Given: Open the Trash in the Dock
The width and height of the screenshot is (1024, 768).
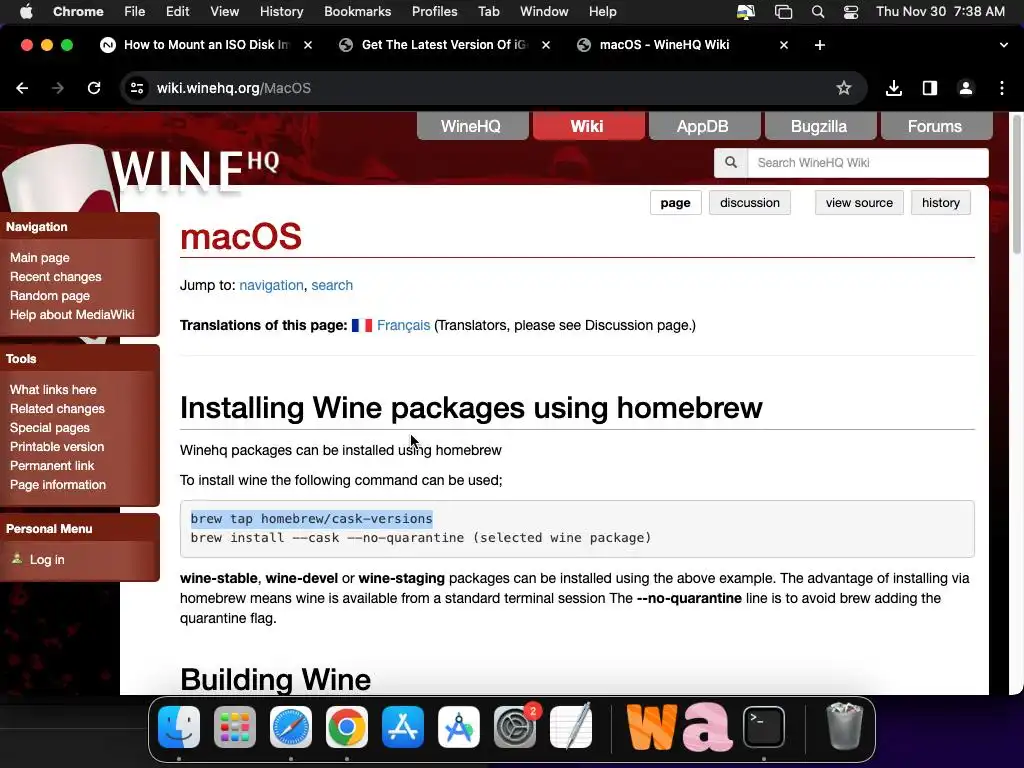Looking at the screenshot, I should click(844, 726).
